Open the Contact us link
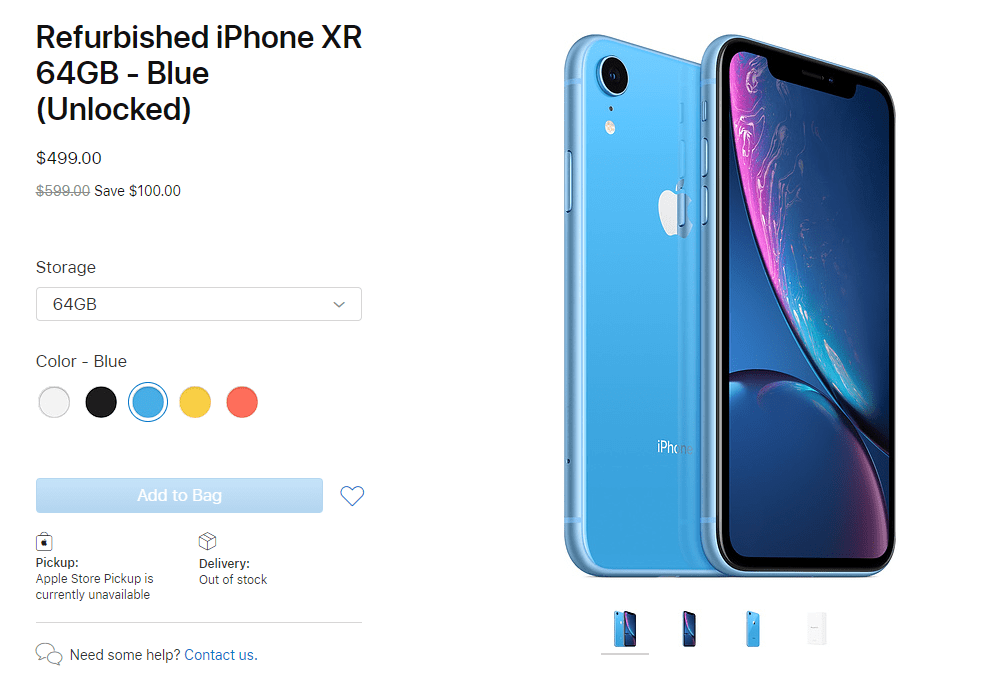Viewport: 1004px width, 689px height. point(221,655)
